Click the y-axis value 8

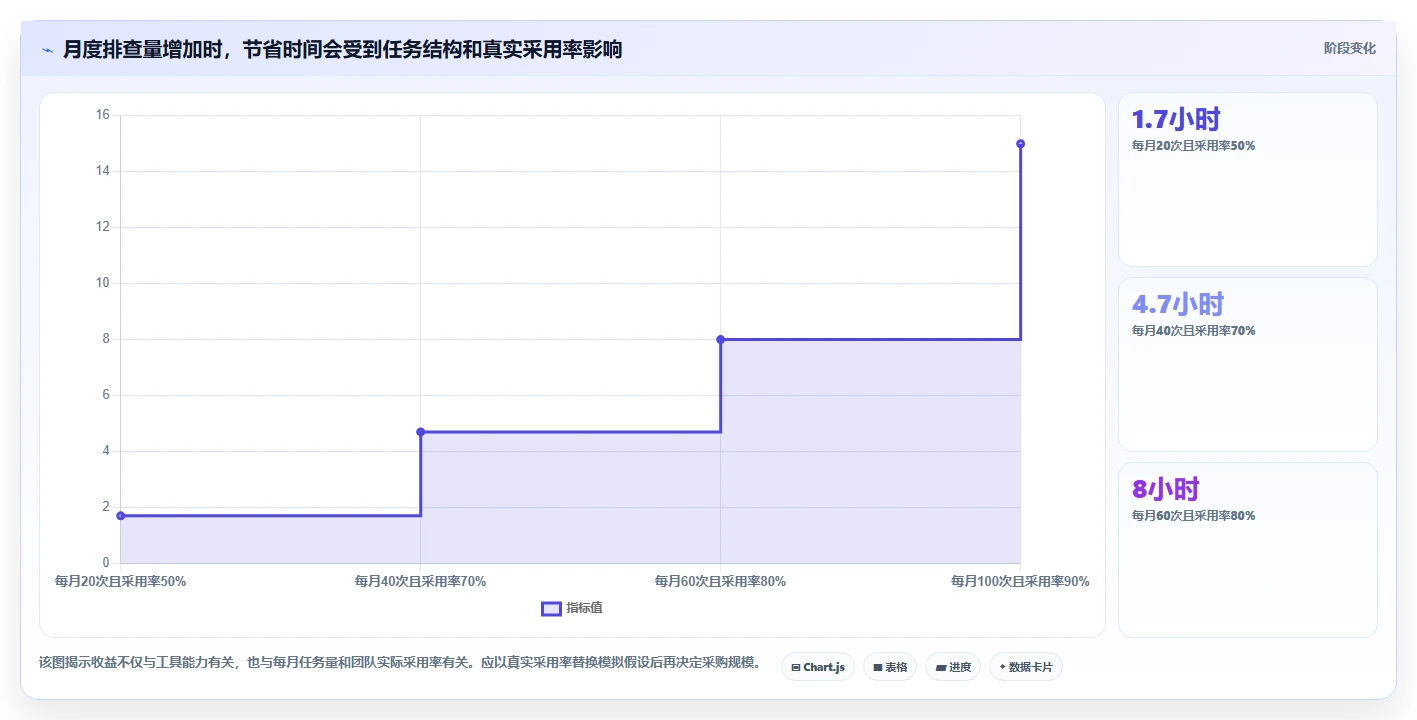(x=105, y=339)
